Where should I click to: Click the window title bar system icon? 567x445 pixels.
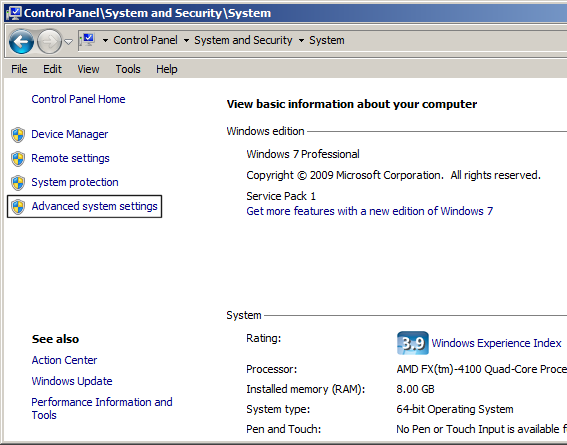pos(13,13)
